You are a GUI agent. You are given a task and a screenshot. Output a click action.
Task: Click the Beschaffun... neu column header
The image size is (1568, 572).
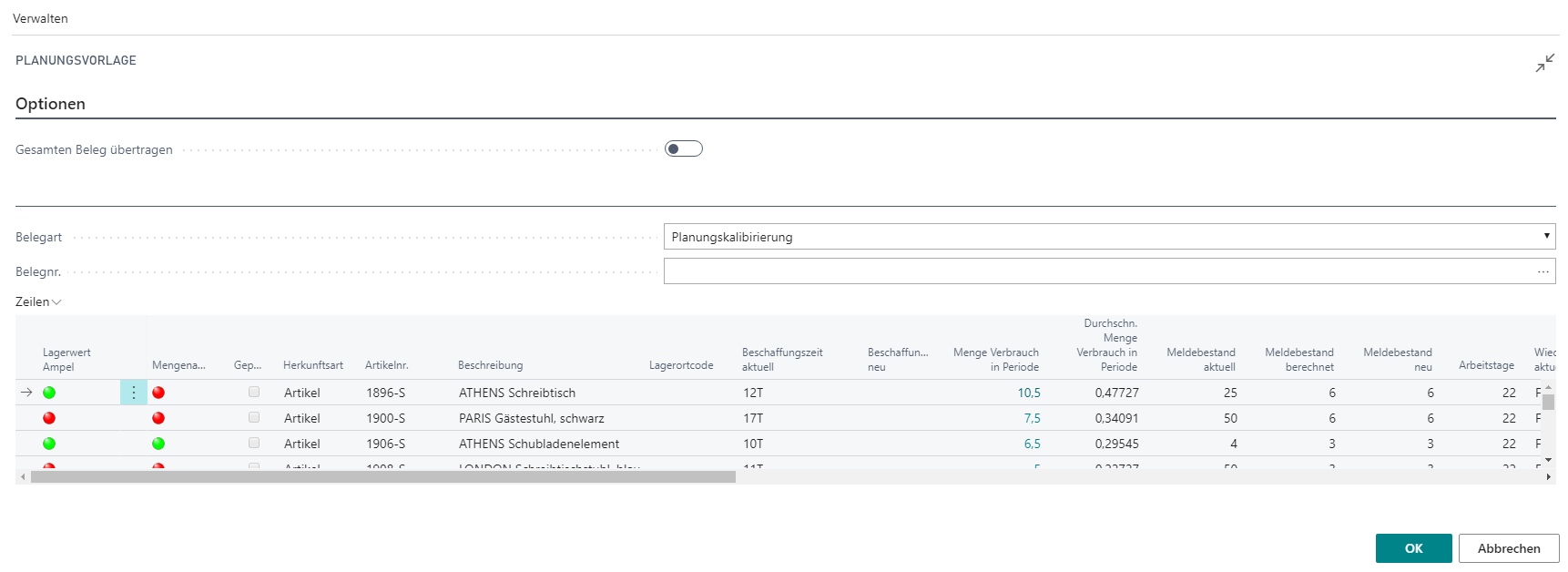[898, 360]
